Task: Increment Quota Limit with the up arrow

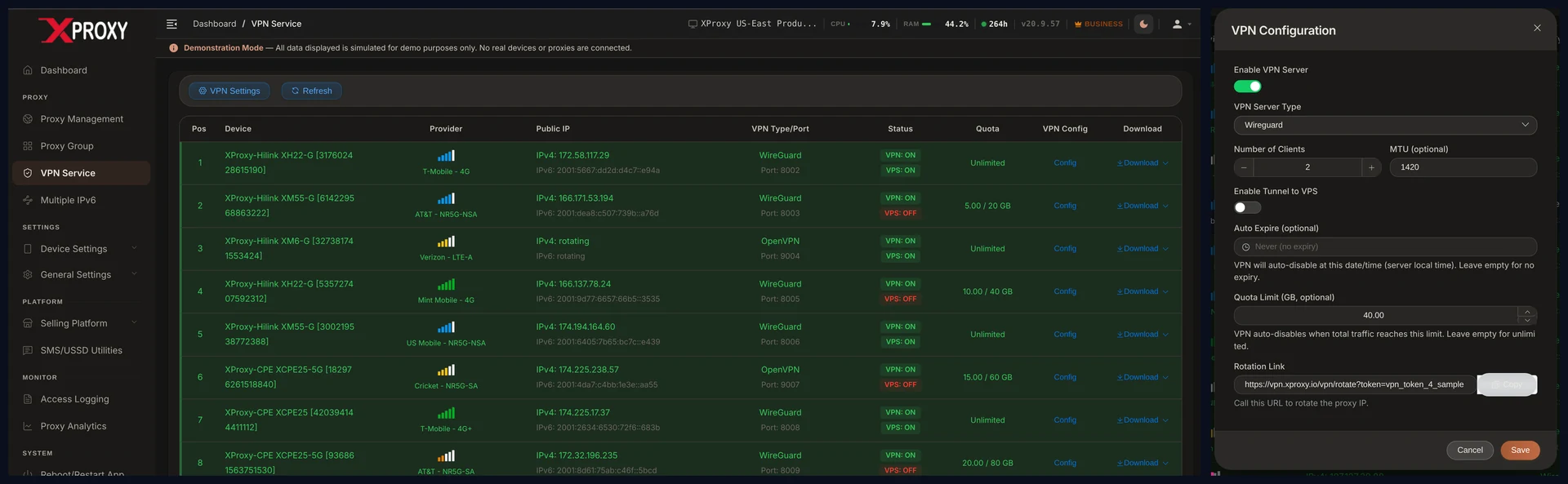Action: pyautogui.click(x=1527, y=311)
